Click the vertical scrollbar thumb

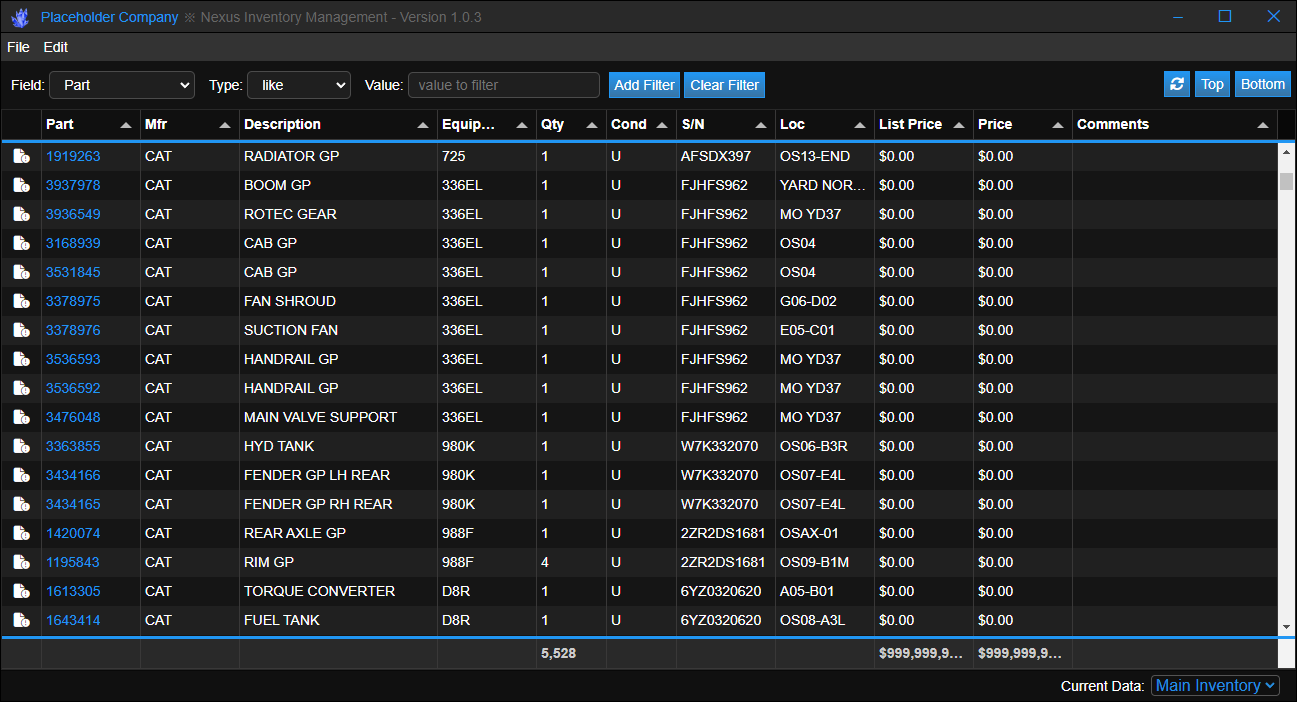[1286, 181]
